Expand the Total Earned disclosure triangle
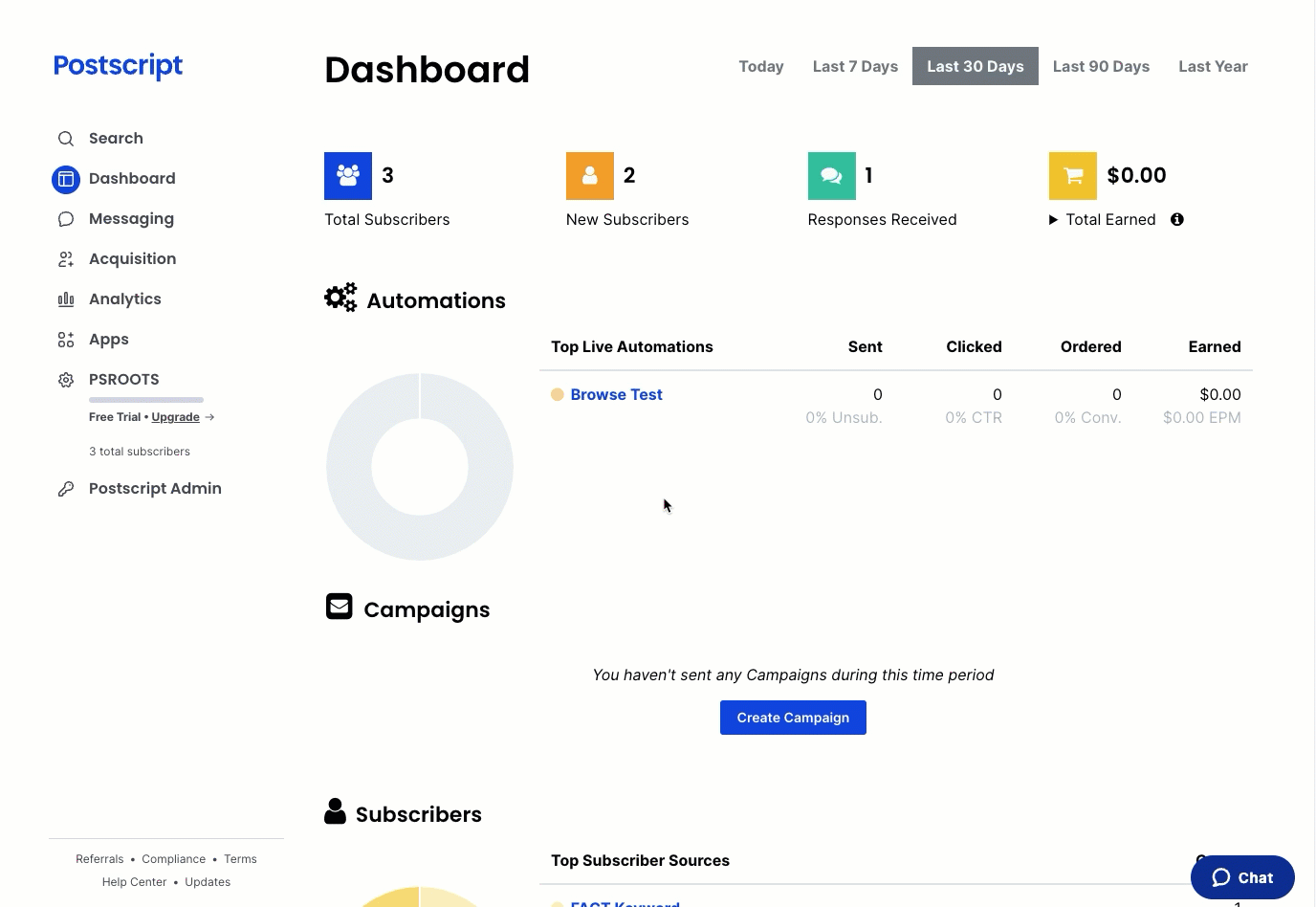Screen dimensions: 1316x907 coord(1053,220)
